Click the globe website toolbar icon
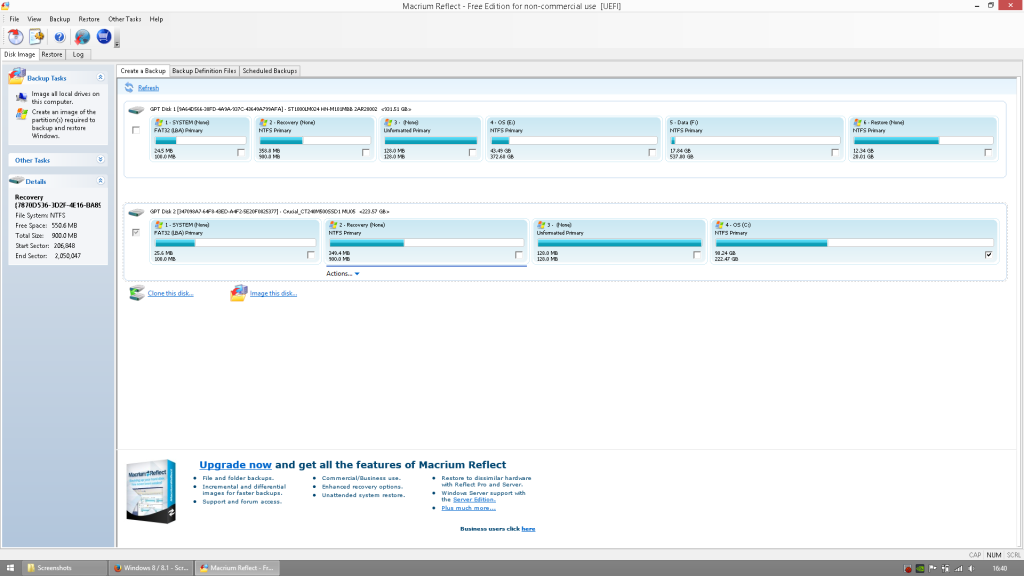 coord(82,36)
